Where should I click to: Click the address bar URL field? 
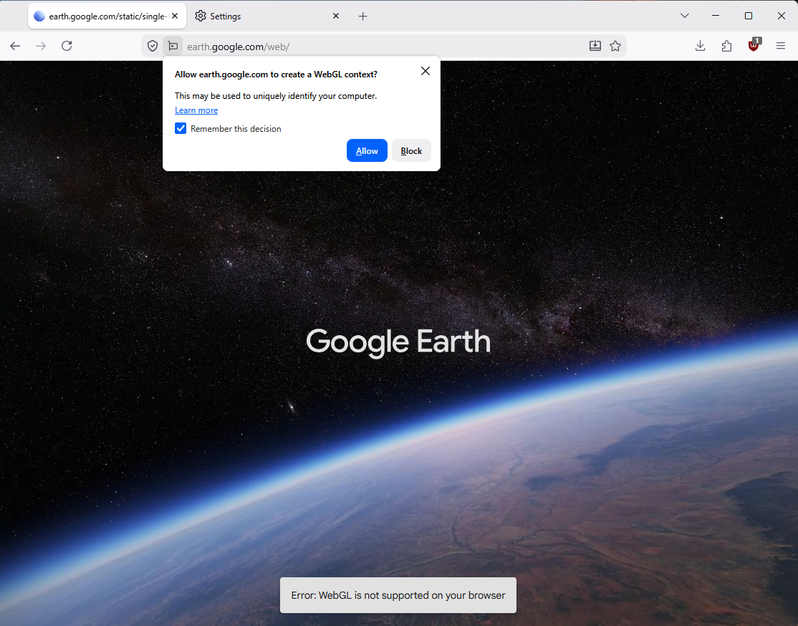[382, 46]
